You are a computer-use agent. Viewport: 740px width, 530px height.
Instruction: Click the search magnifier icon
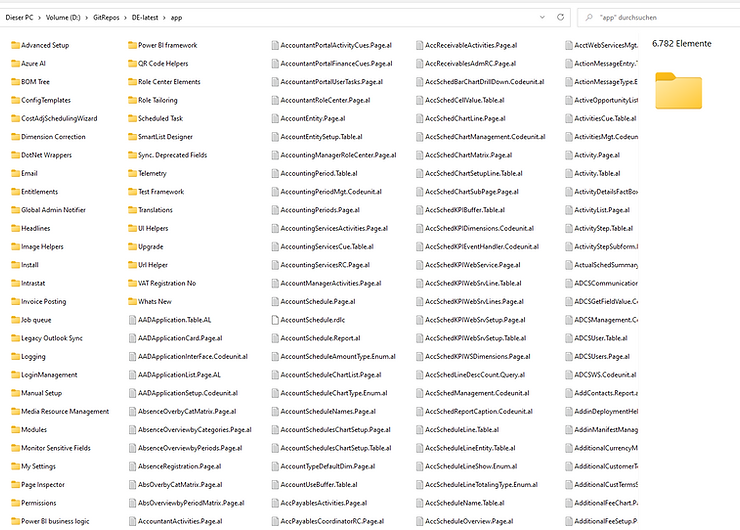click(586, 18)
